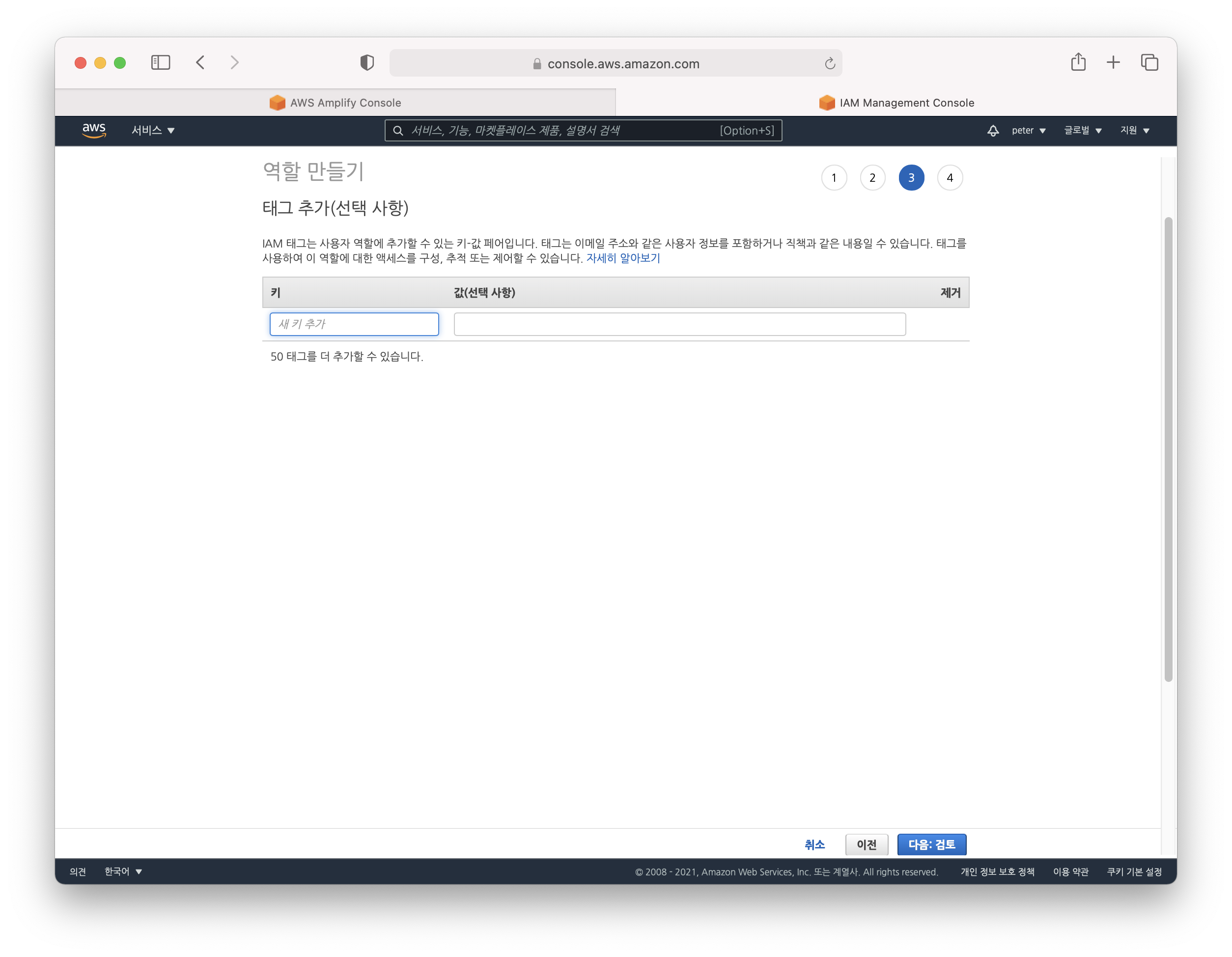Open the peter account dropdown
This screenshot has height=957, width=1232.
[x=1028, y=130]
